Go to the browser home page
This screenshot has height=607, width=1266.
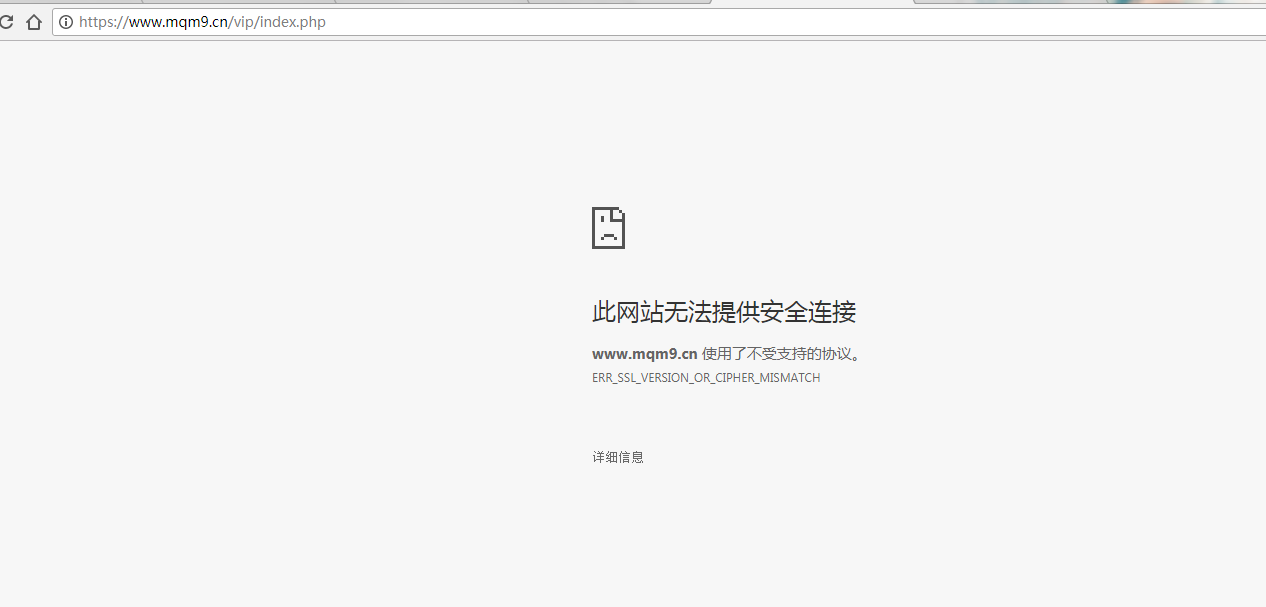click(33, 22)
